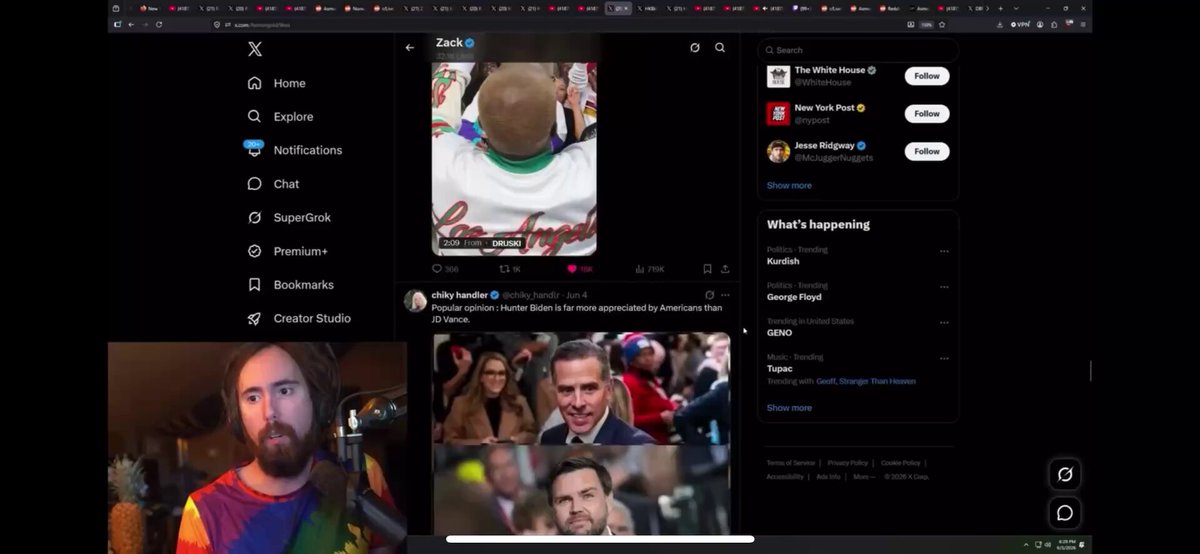Viewport: 1200px width, 554px height.
Task: Click Grok icon on chiky handler post
Action: (709, 295)
